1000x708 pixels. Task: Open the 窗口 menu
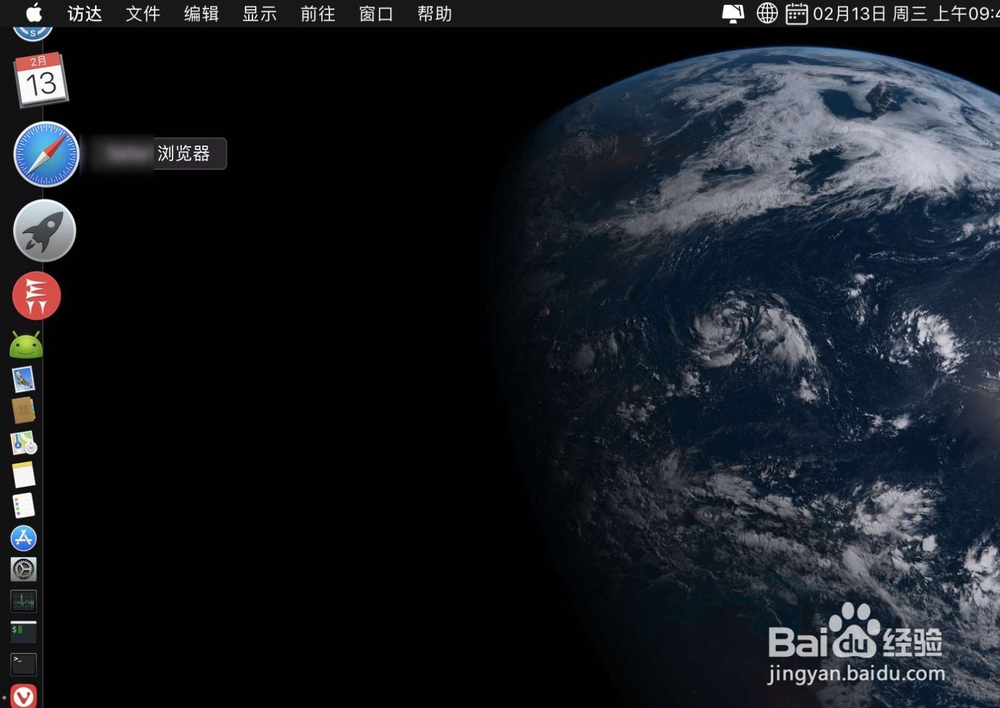tap(376, 13)
